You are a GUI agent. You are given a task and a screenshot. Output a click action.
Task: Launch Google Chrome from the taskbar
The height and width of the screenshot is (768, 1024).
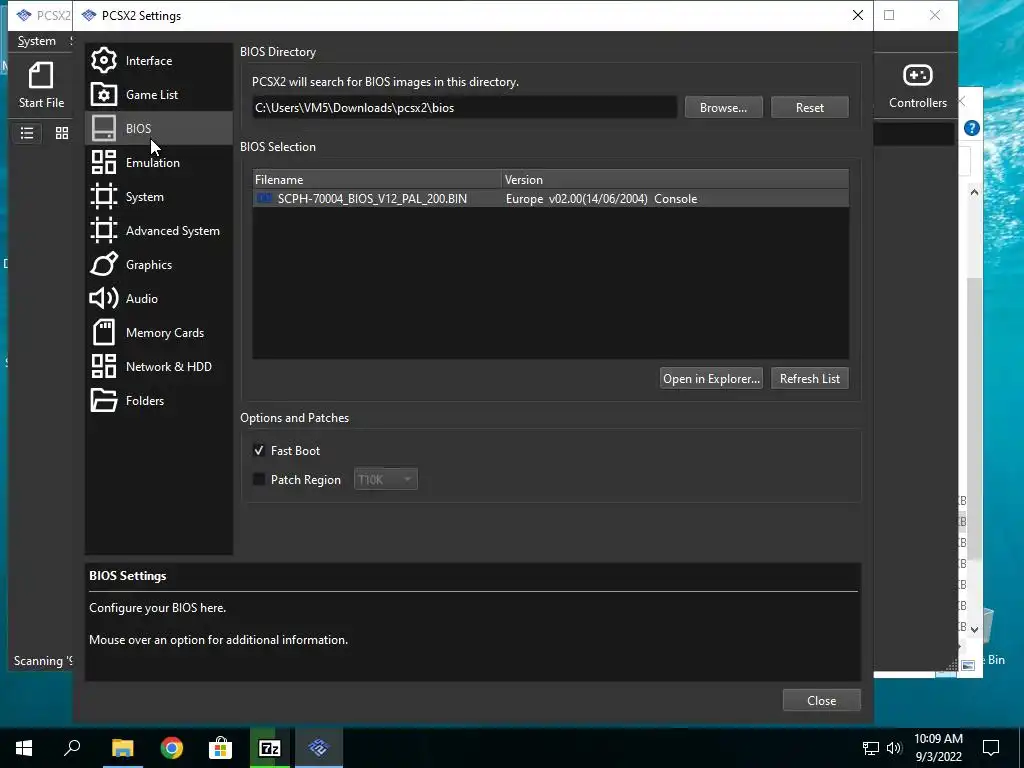(172, 748)
